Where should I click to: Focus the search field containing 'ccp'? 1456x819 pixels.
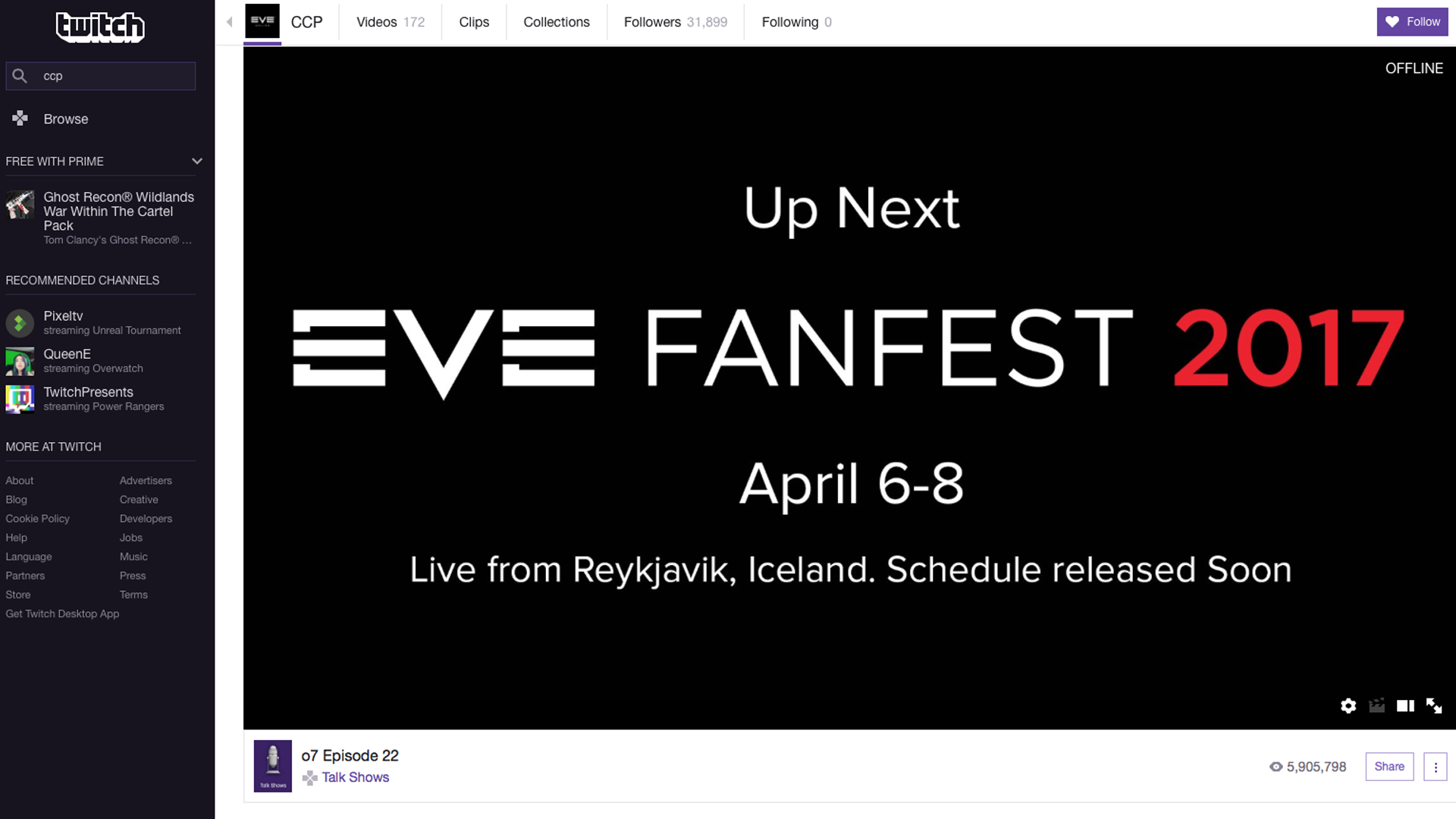[101, 76]
